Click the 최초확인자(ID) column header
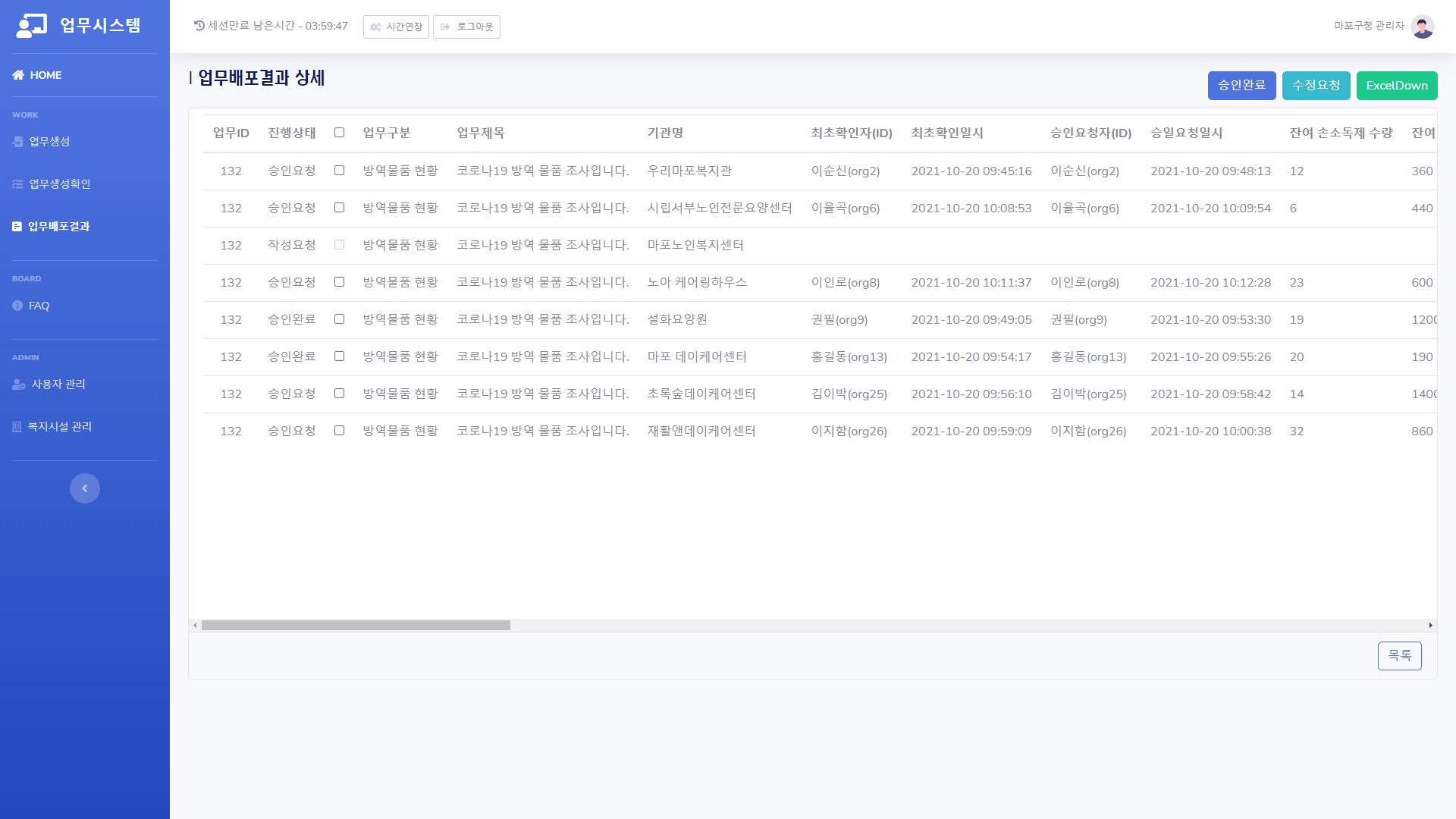The width and height of the screenshot is (1456, 819). pyautogui.click(x=852, y=133)
